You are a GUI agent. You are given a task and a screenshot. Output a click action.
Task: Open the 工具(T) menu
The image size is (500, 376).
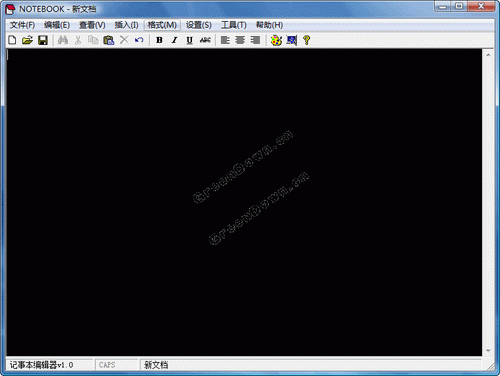point(234,25)
